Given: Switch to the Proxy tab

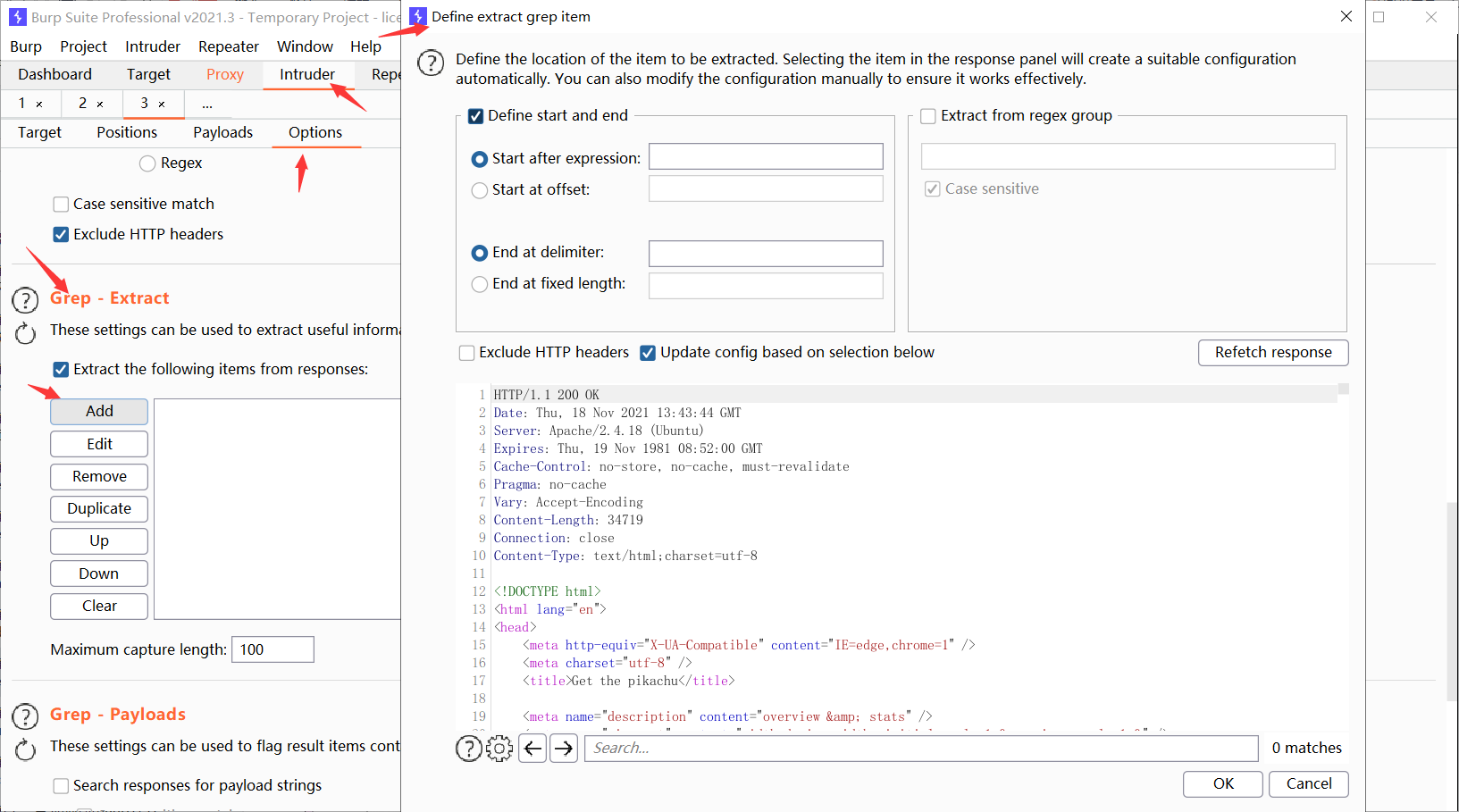Looking at the screenshot, I should 225,74.
